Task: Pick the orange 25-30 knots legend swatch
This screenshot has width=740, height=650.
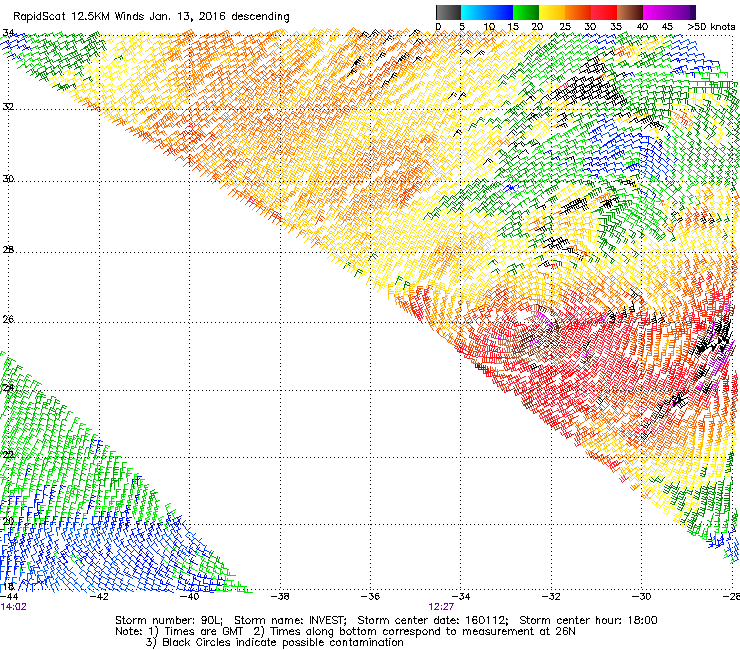Action: click(x=578, y=12)
